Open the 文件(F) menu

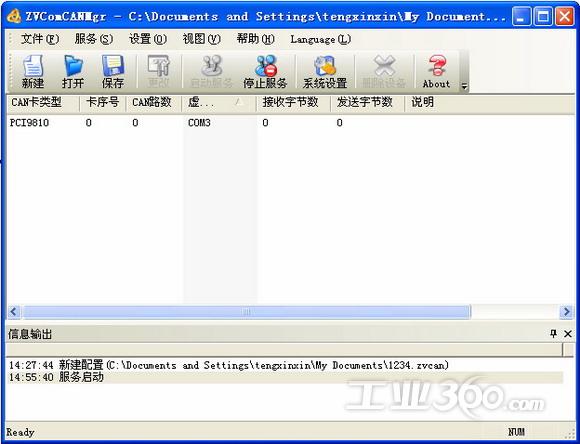[40, 39]
